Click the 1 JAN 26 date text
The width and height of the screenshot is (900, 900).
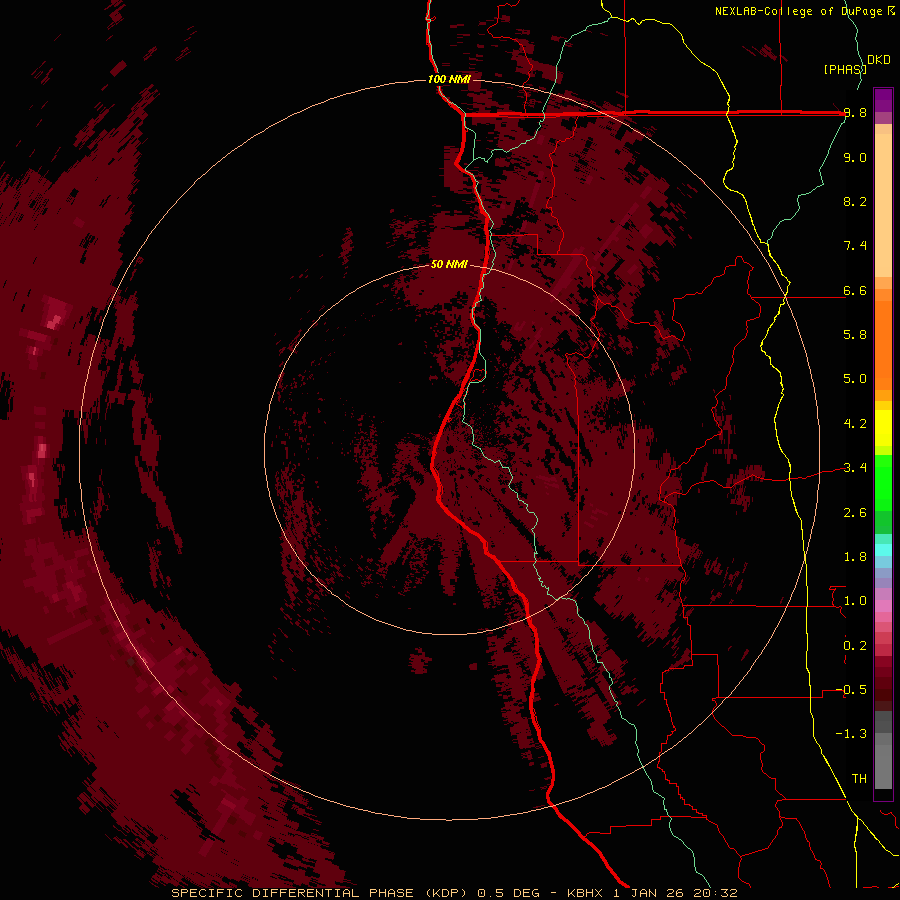(649, 893)
